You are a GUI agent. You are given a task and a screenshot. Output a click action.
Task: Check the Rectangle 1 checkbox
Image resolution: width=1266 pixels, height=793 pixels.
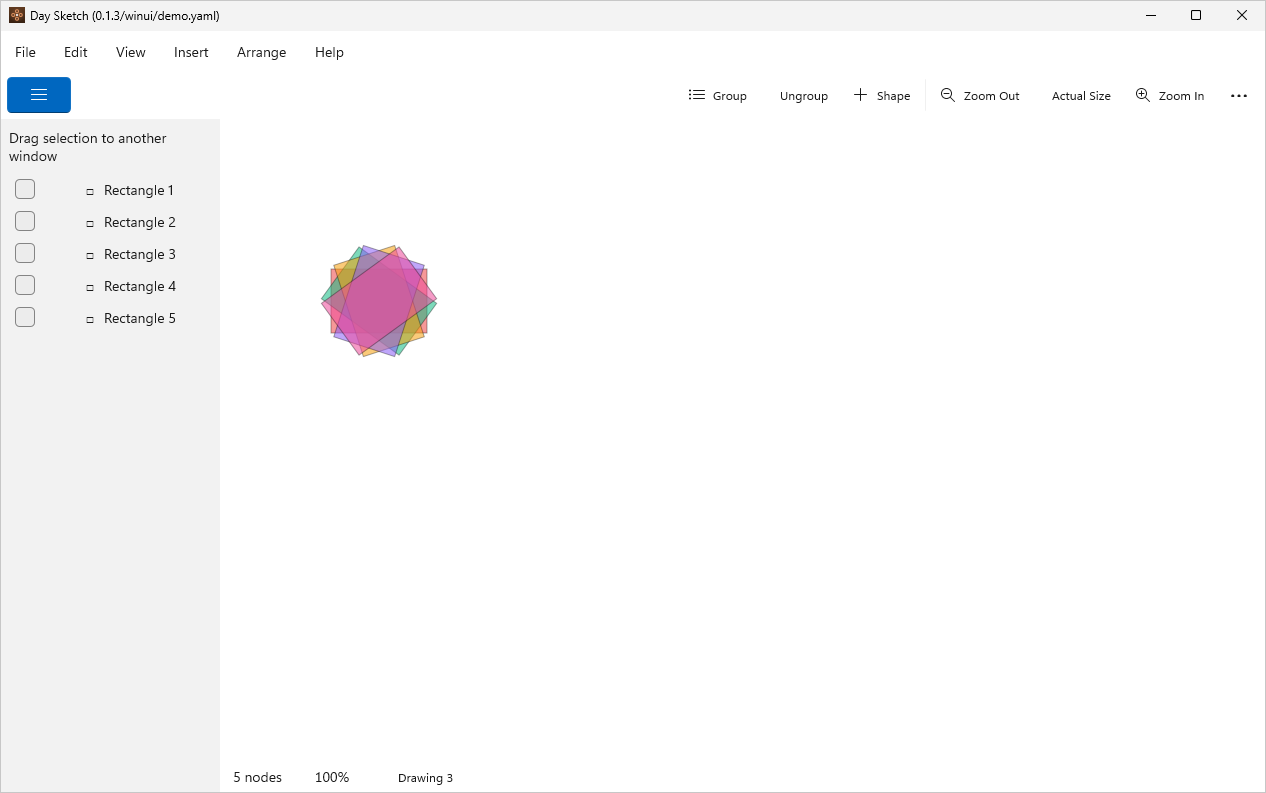(x=25, y=189)
